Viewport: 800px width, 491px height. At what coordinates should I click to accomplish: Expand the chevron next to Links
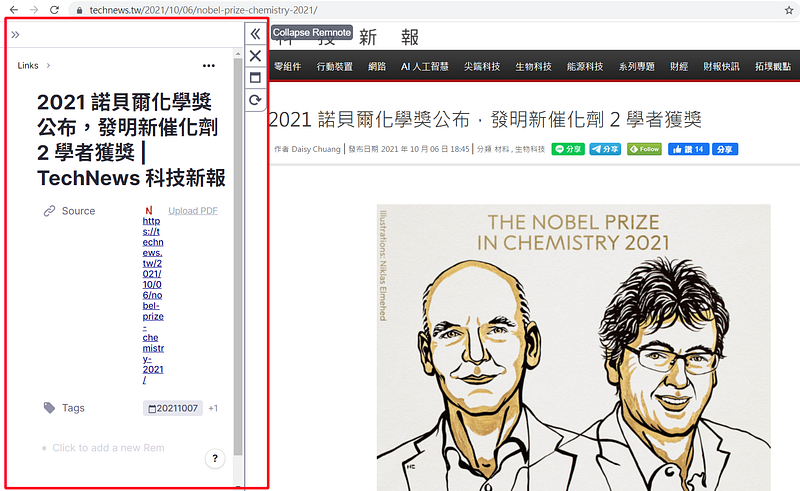click(48, 65)
